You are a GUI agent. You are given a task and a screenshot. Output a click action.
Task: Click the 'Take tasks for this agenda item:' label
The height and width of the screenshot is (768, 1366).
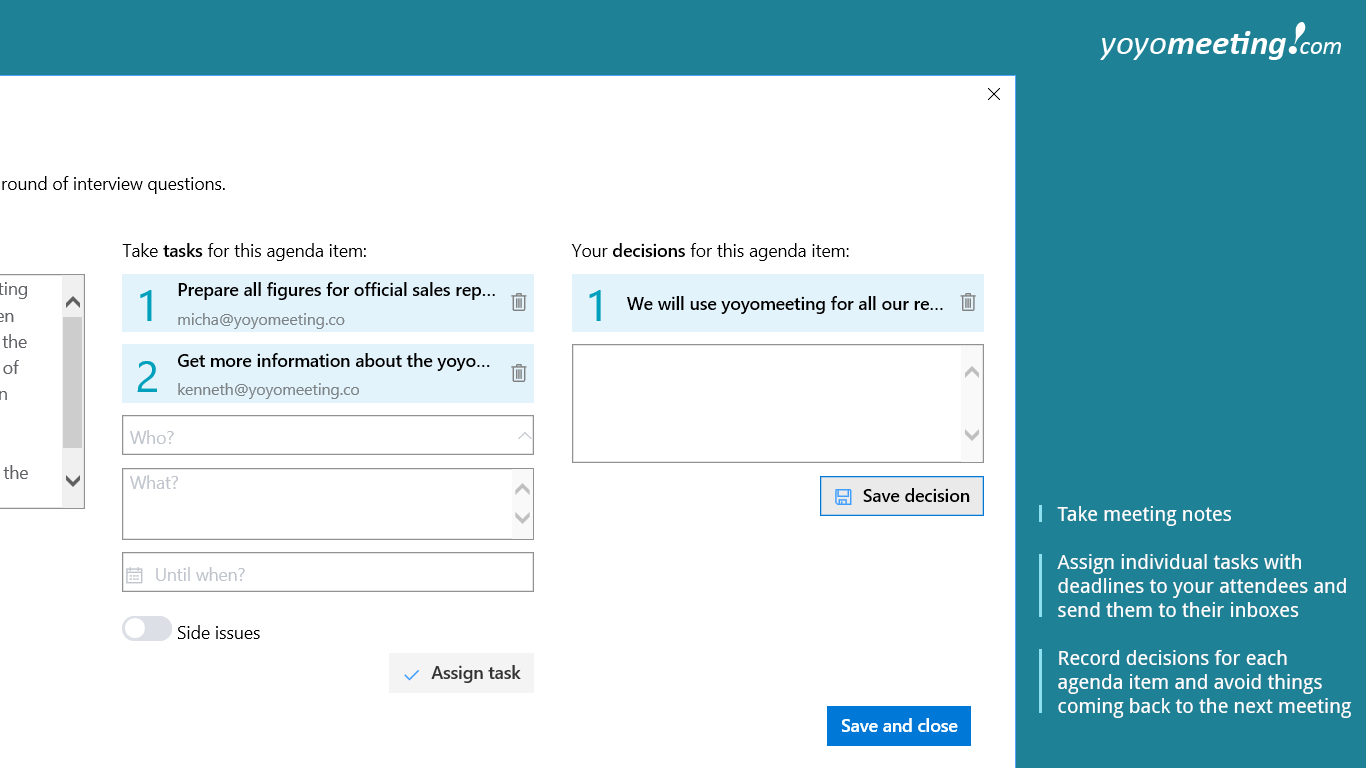pyautogui.click(x=245, y=251)
